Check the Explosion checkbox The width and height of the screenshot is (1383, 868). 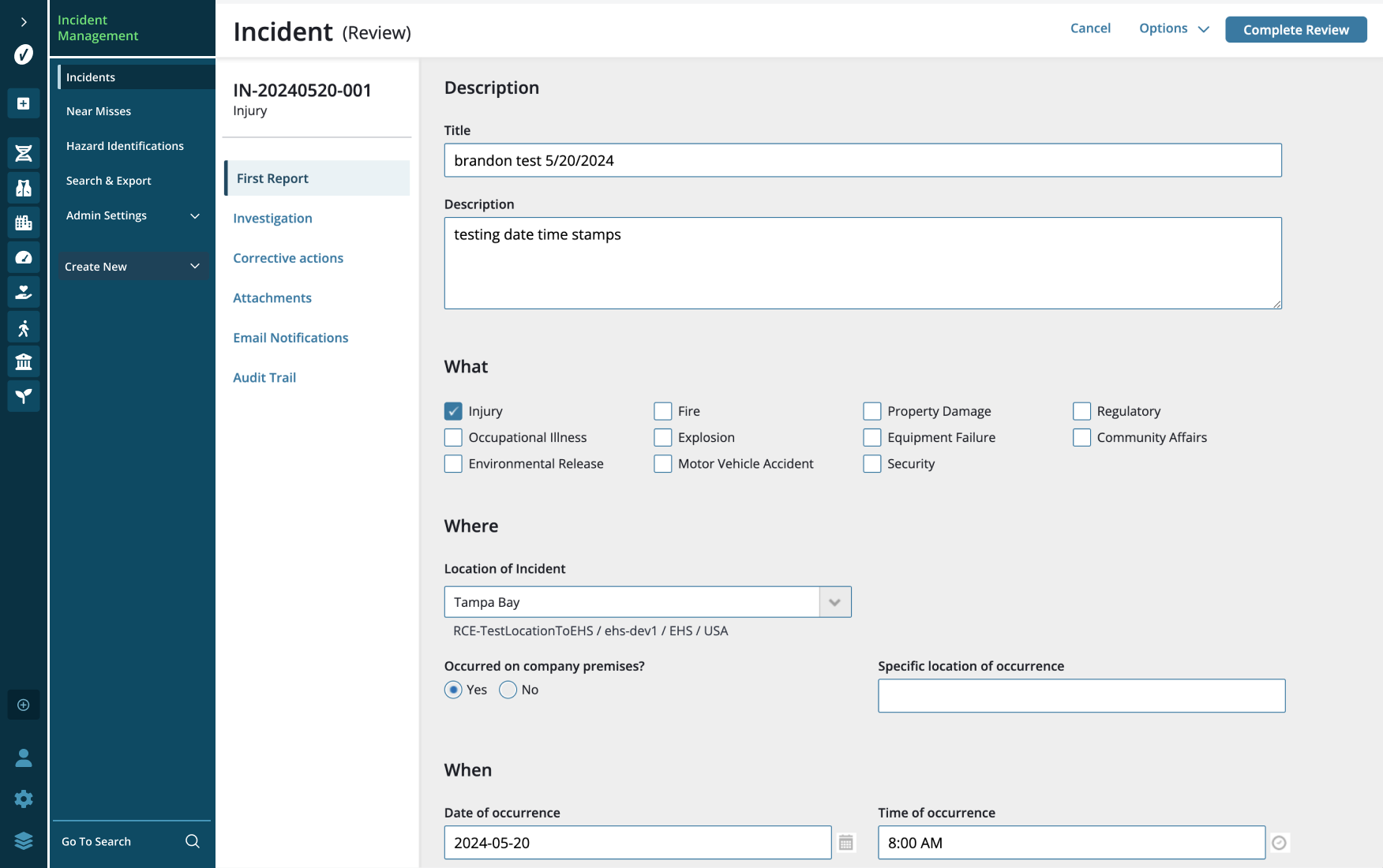pyautogui.click(x=663, y=437)
